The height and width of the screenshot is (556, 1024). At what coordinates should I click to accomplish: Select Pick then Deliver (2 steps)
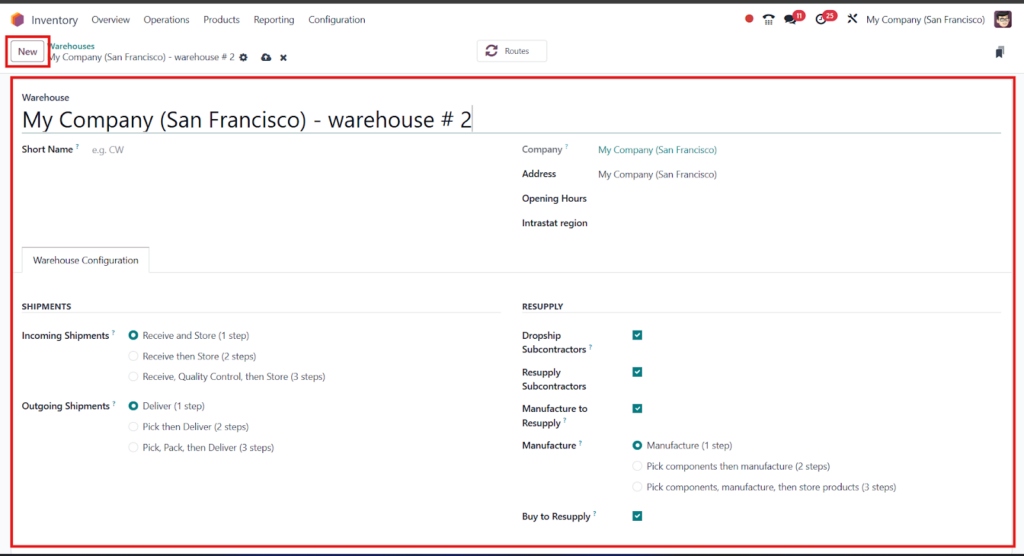pyautogui.click(x=133, y=427)
